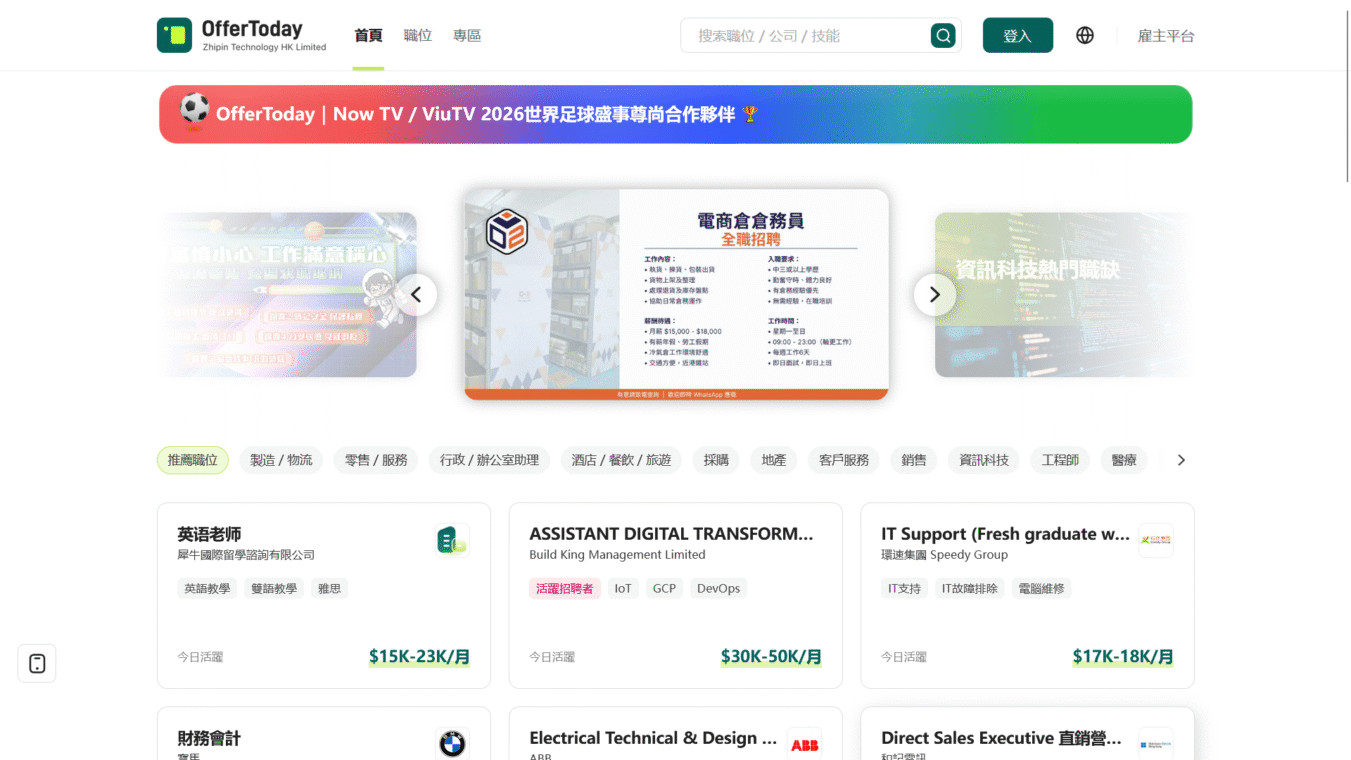Open the 英语老师 job title
Screen dimensions: 1351x760
click(209, 534)
